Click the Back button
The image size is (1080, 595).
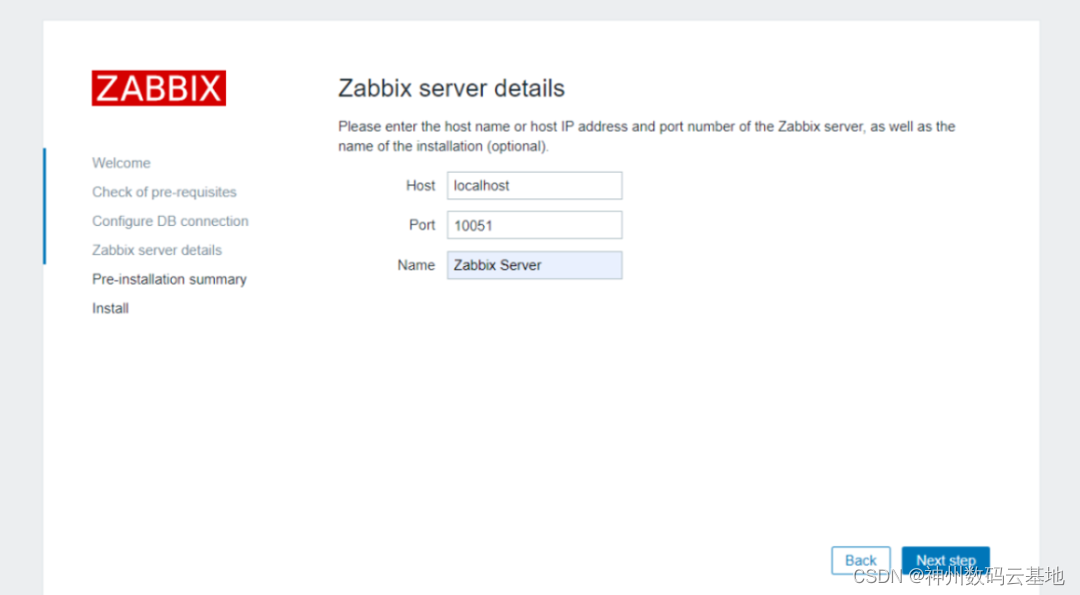[x=860, y=560]
